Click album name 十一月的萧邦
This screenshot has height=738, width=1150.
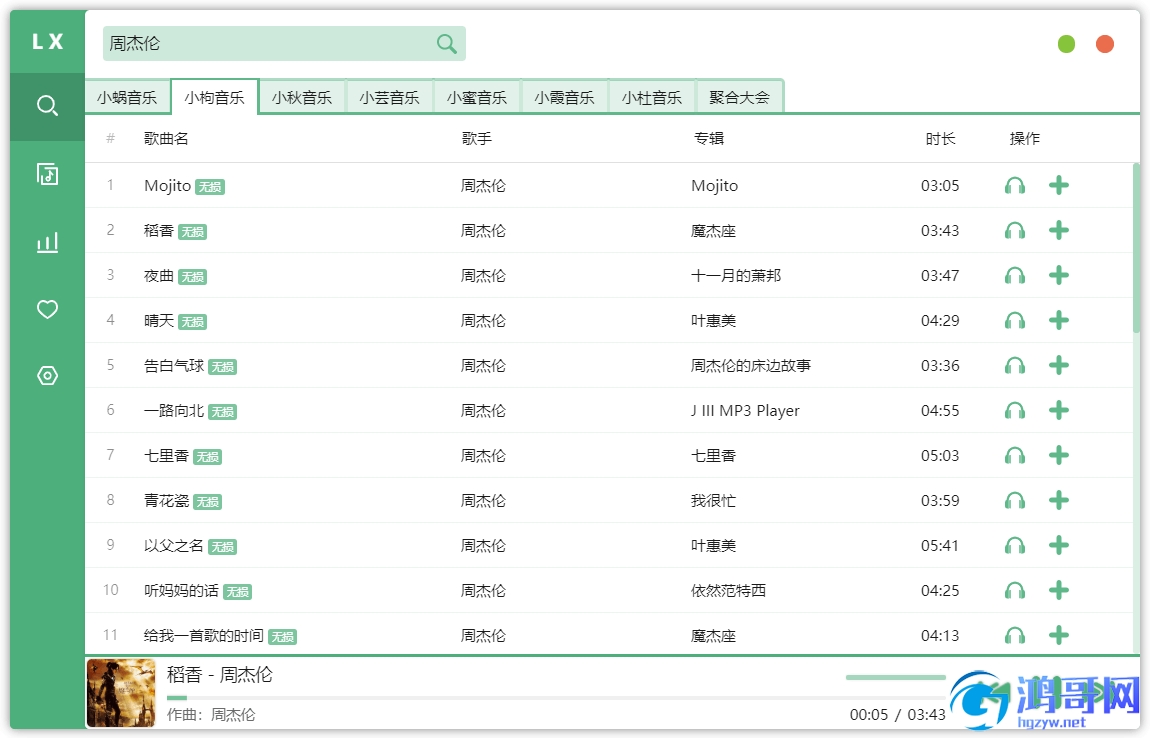click(736, 276)
